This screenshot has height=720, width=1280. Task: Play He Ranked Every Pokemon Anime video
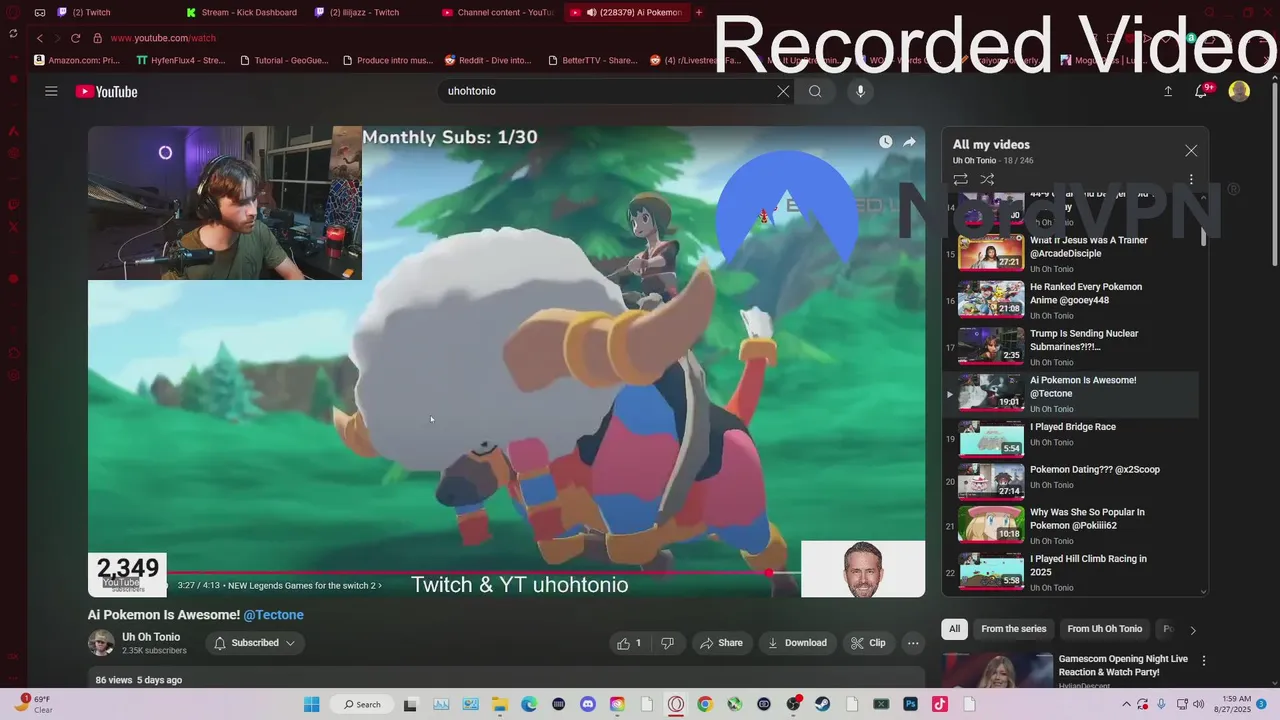[x=1071, y=301]
